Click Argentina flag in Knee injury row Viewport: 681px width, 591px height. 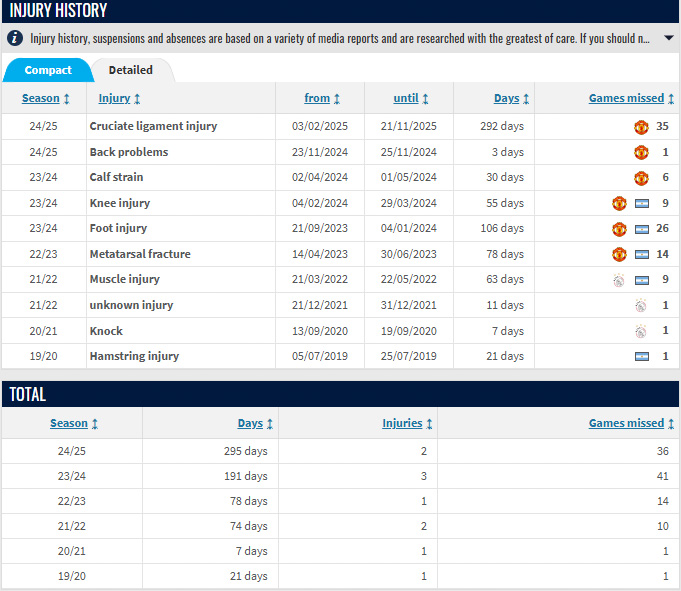(641, 203)
